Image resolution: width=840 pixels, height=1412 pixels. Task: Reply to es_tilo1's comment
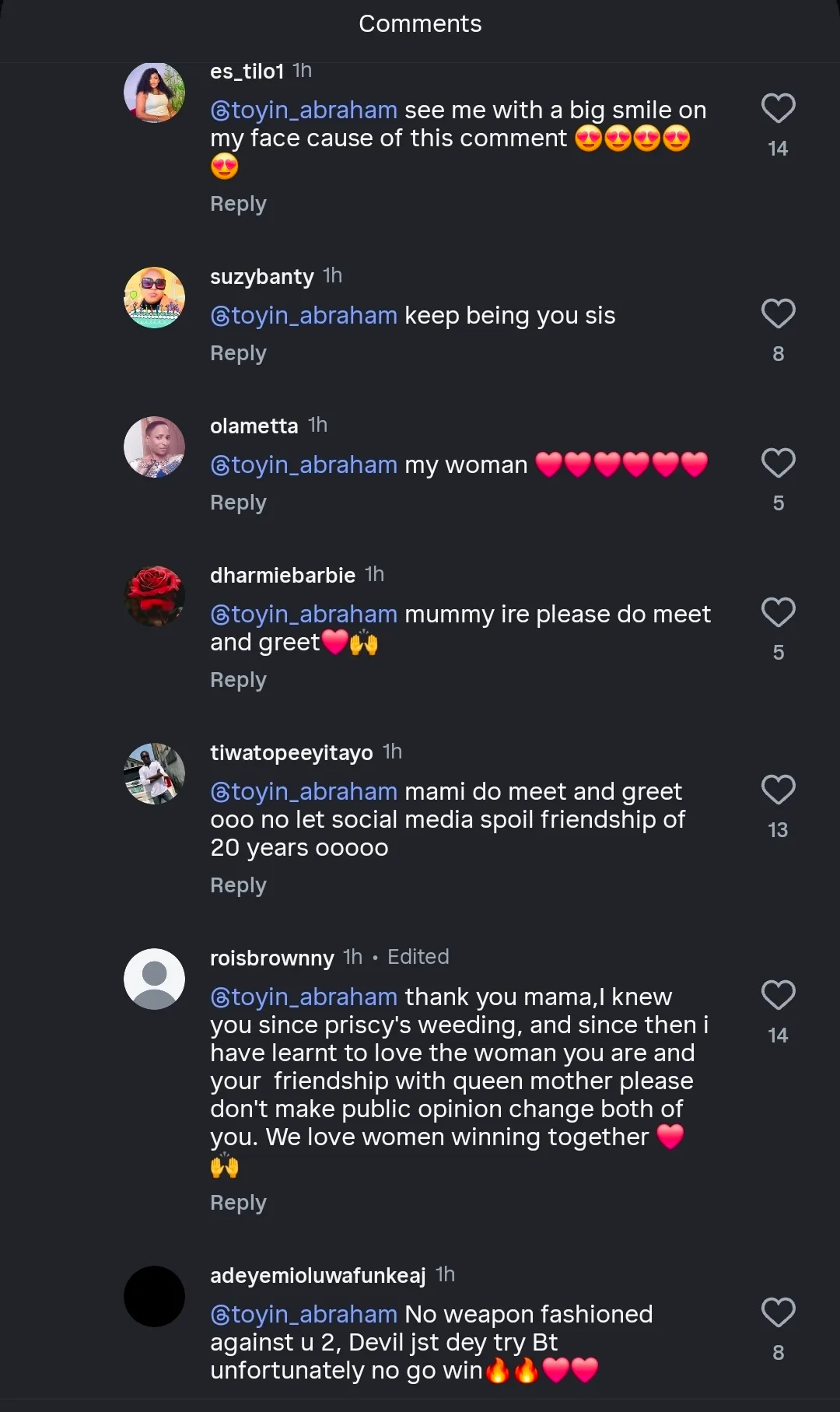pos(238,204)
